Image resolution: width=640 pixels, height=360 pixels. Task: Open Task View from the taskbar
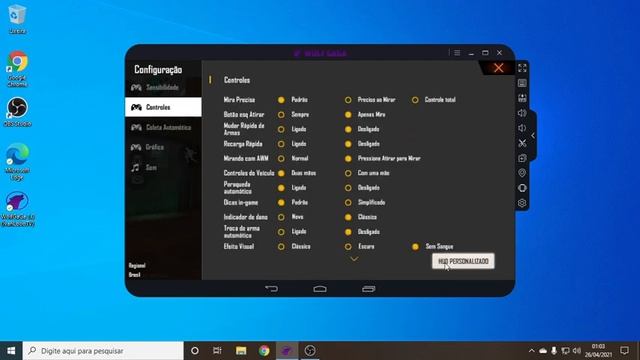point(217,351)
